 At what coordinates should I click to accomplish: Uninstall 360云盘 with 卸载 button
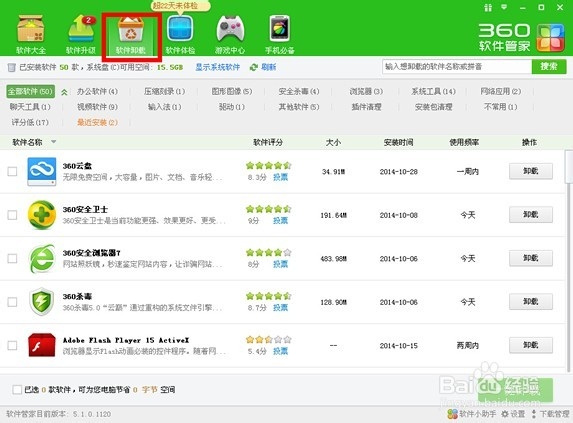[531, 171]
